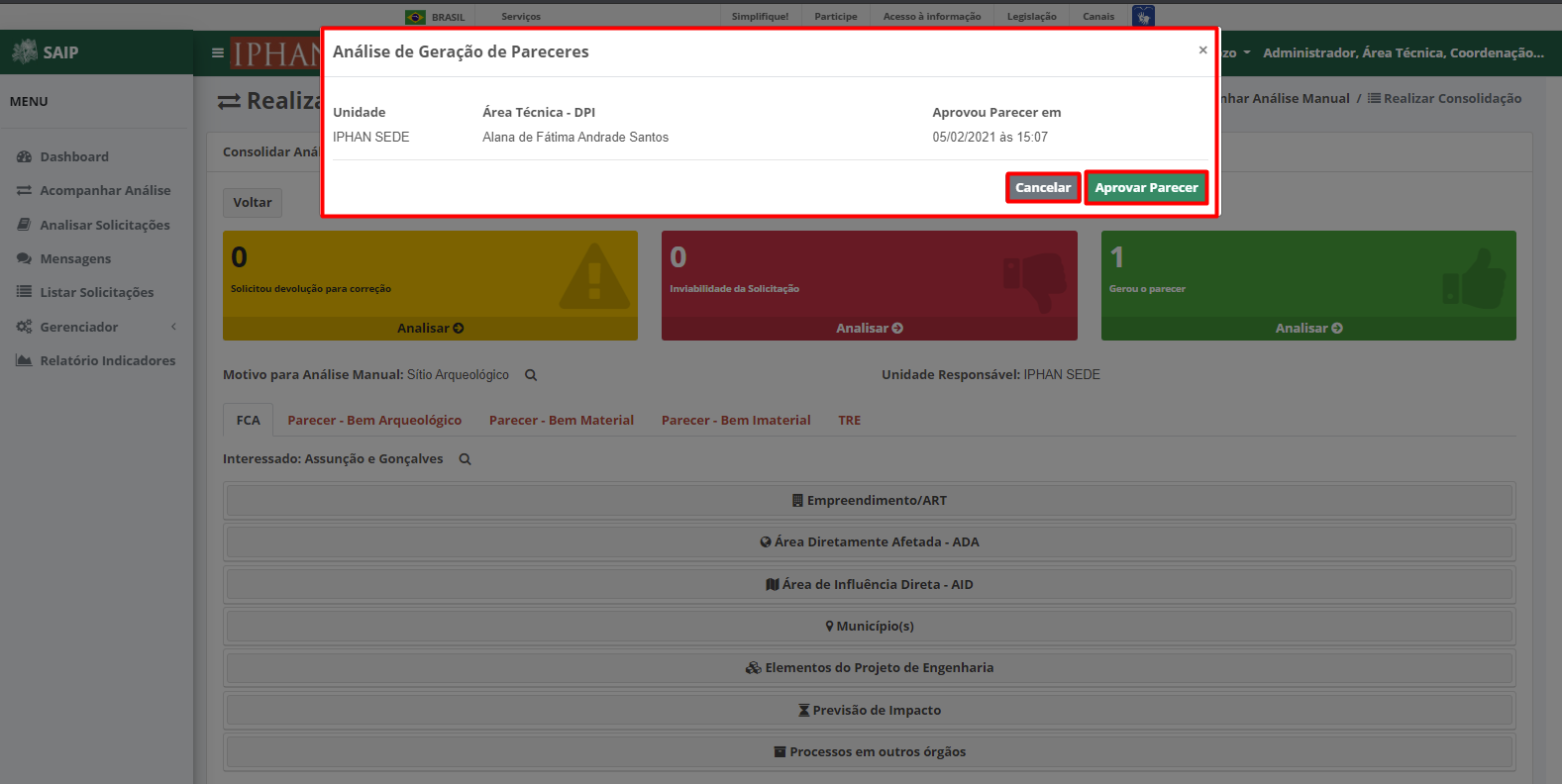Expand the Município(s) section

click(x=870, y=626)
